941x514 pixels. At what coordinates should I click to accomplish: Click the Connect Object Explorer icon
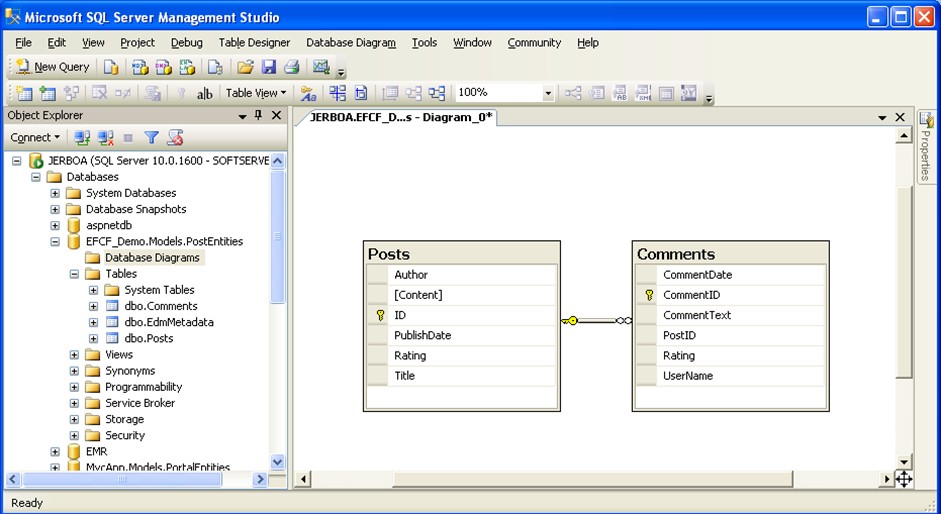pos(82,138)
